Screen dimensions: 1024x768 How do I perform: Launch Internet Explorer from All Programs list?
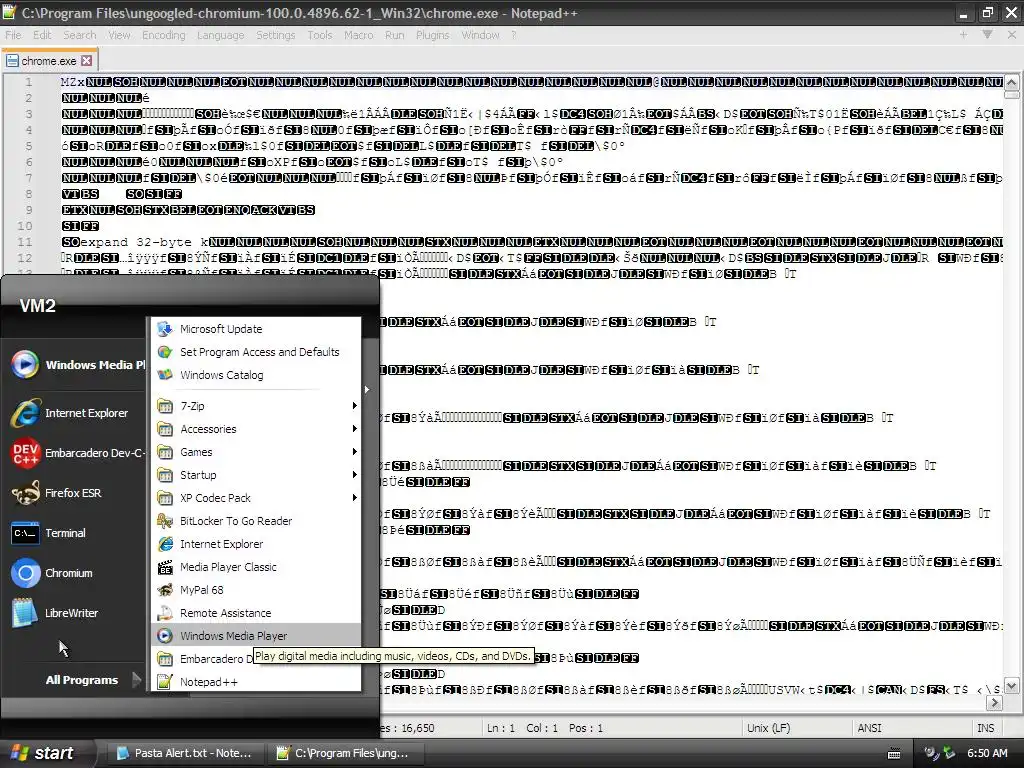tap(255, 544)
